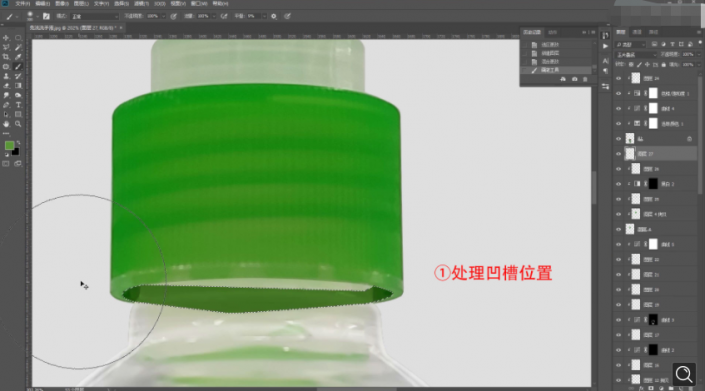Lock transparent pixels in Layers panel
Screen dimensions: 705x391
coord(631,65)
